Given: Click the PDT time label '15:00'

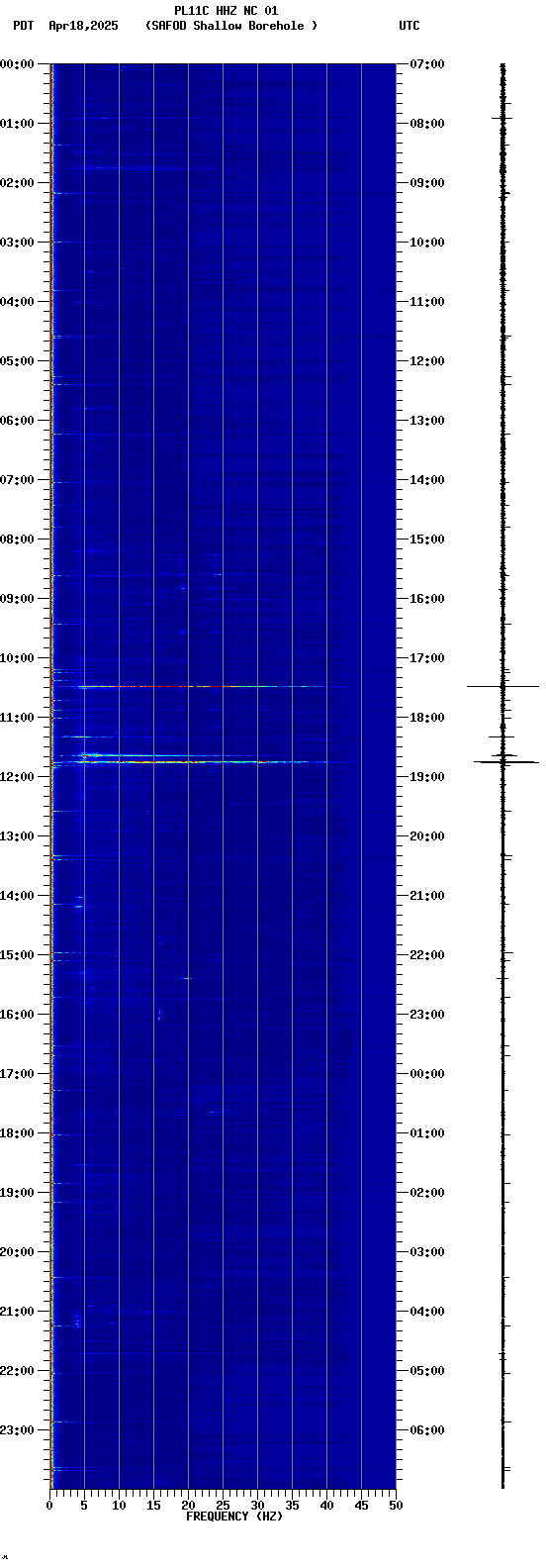Looking at the screenshot, I should pyautogui.click(x=17, y=955).
